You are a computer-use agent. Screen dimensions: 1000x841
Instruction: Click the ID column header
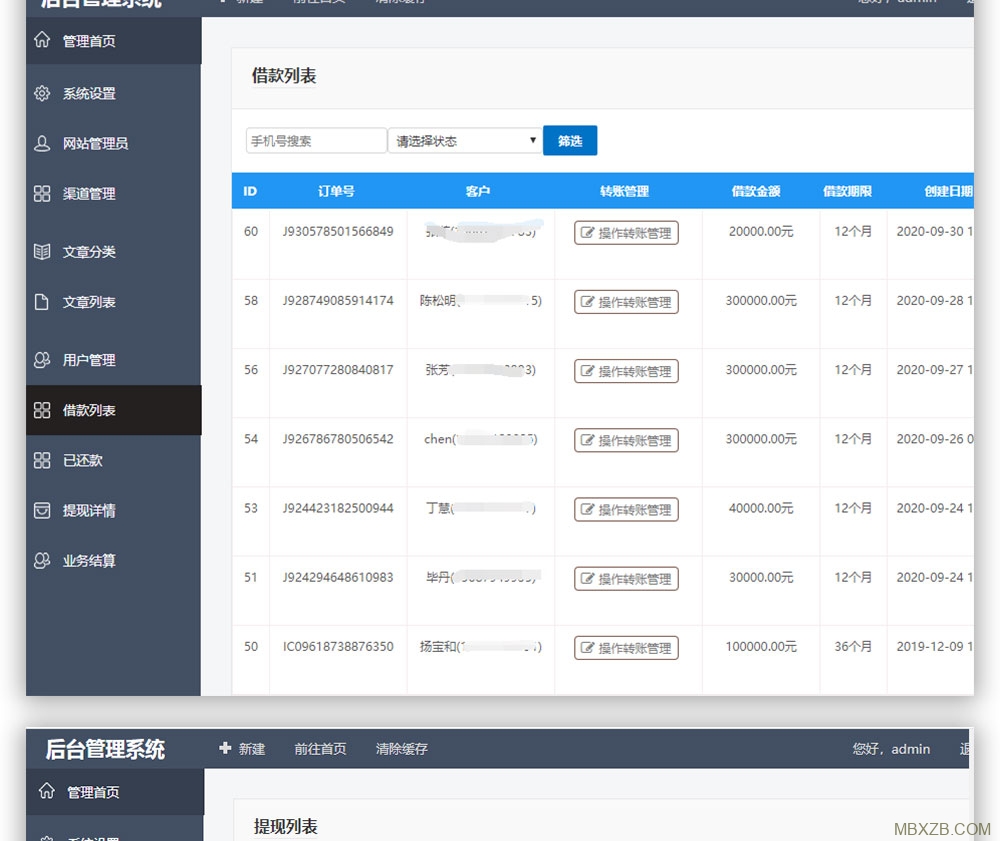click(x=250, y=191)
